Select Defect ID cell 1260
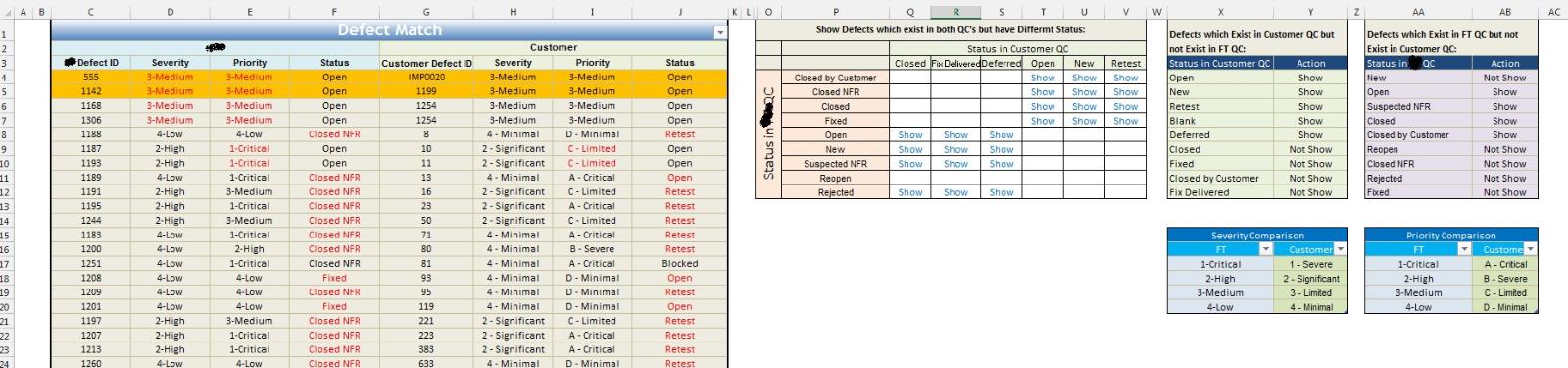The height and width of the screenshot is (368, 1568). pyautogui.click(x=90, y=363)
